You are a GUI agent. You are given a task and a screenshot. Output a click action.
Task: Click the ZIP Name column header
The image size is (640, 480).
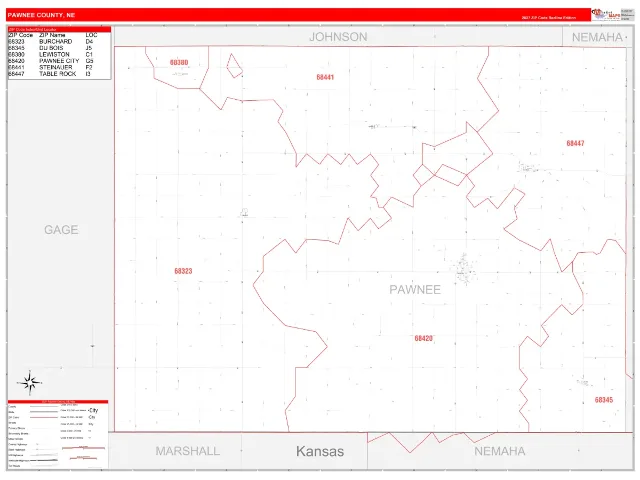pyautogui.click(x=52, y=35)
